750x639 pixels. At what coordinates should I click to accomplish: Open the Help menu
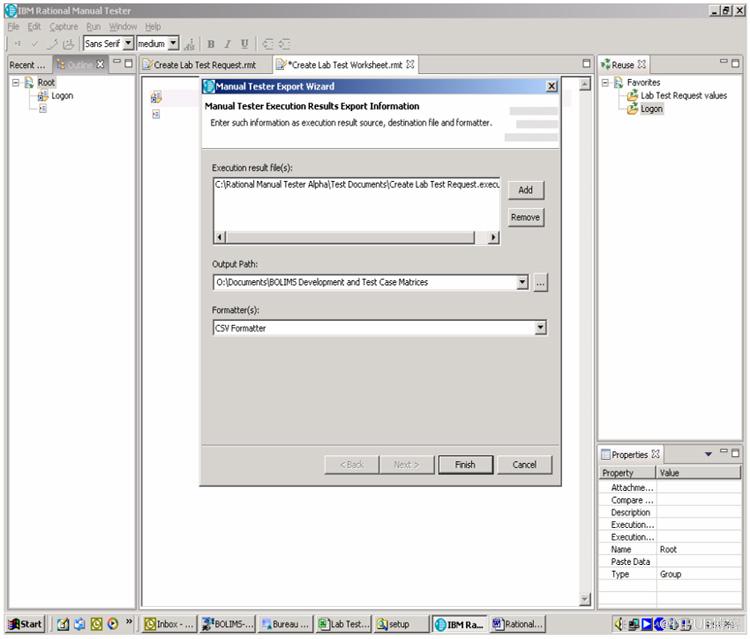pos(153,27)
